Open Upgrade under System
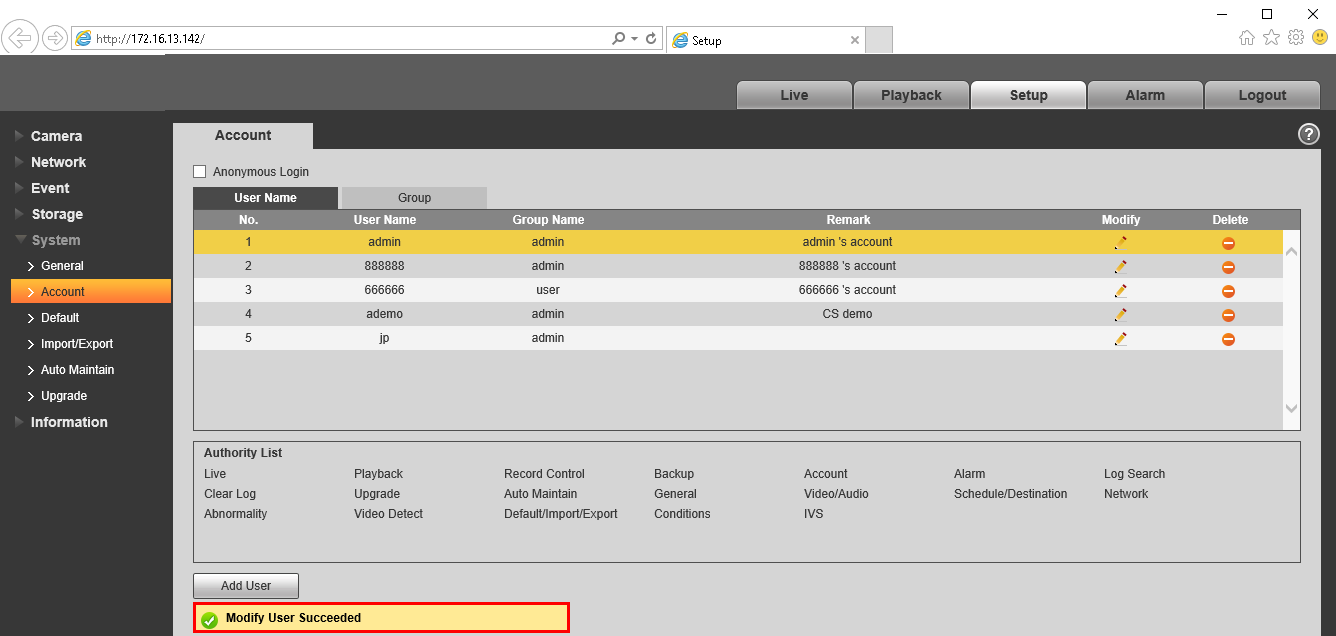Image resolution: width=1336 pixels, height=636 pixels. pyautogui.click(x=64, y=396)
